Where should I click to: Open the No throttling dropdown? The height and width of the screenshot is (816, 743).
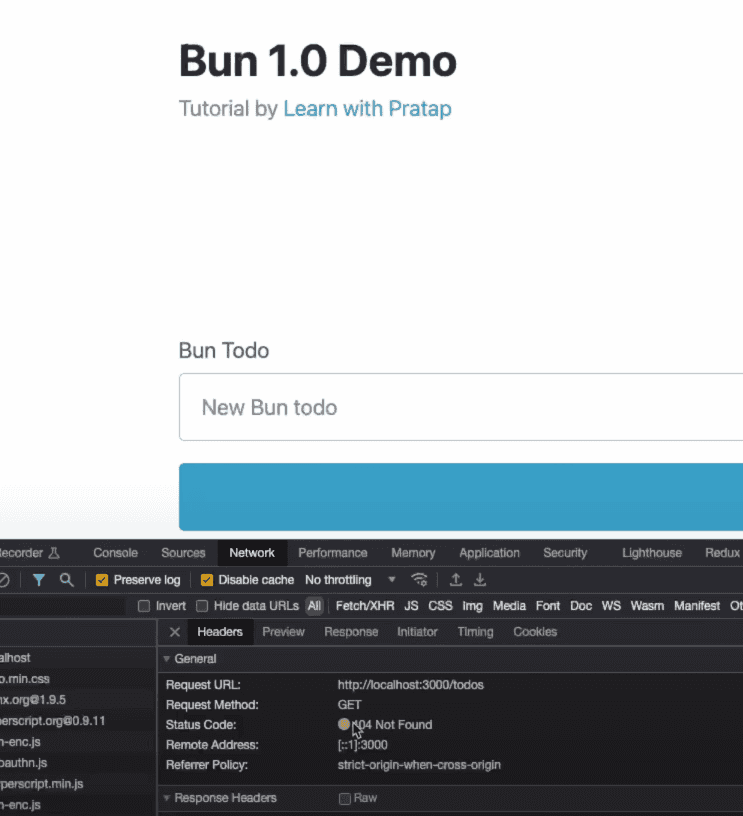click(x=350, y=580)
